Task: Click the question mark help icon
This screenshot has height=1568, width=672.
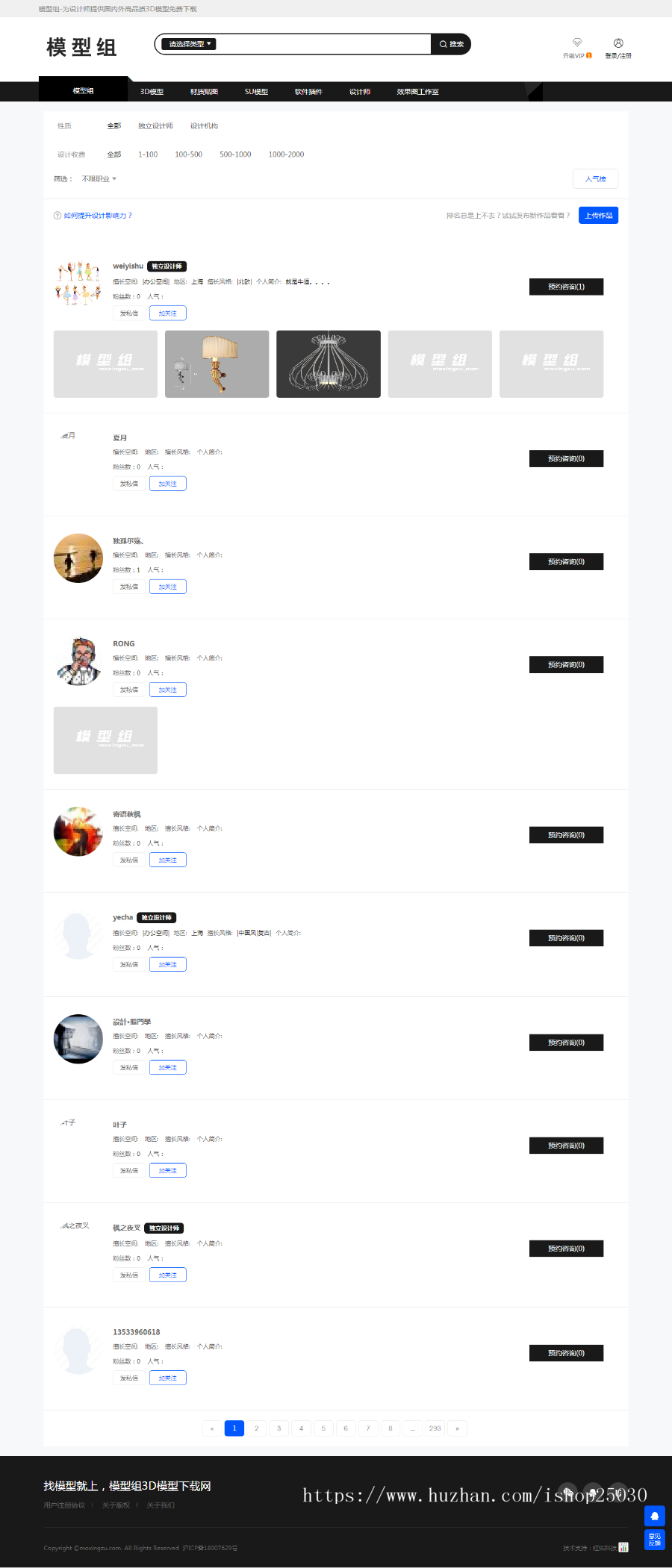Action: click(x=57, y=216)
